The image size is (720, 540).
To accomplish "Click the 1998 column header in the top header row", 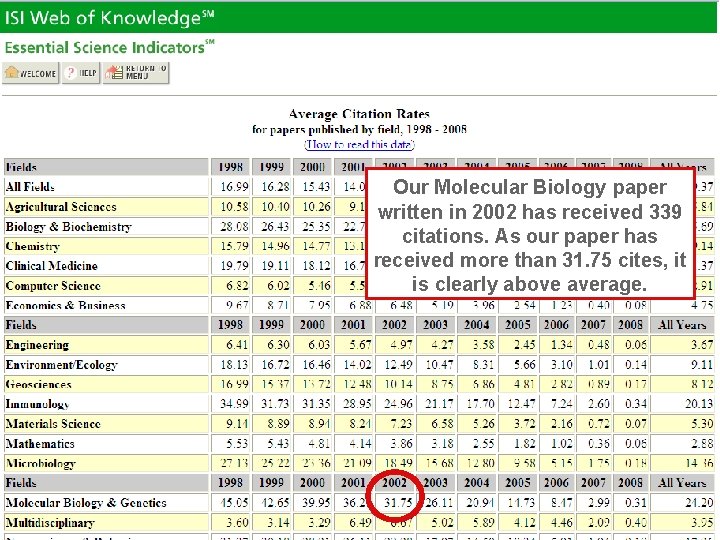I will point(231,167).
